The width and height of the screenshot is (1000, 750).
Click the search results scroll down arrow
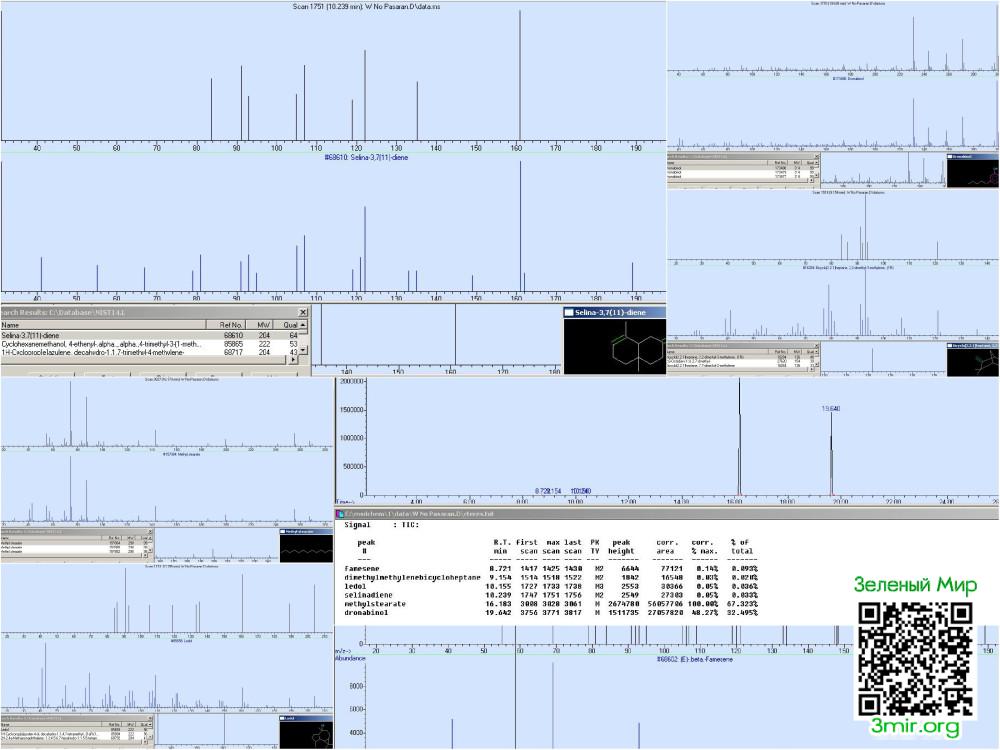pyautogui.click(x=303, y=350)
